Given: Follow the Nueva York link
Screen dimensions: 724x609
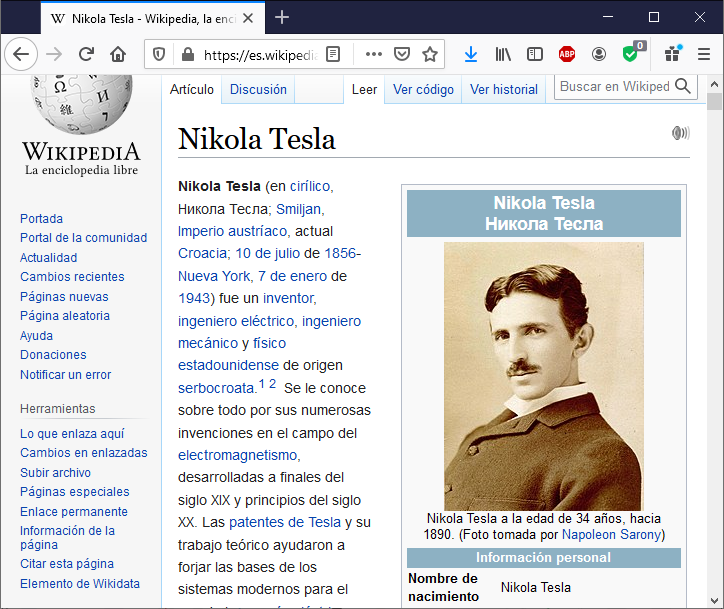Looking at the screenshot, I should 214,276.
